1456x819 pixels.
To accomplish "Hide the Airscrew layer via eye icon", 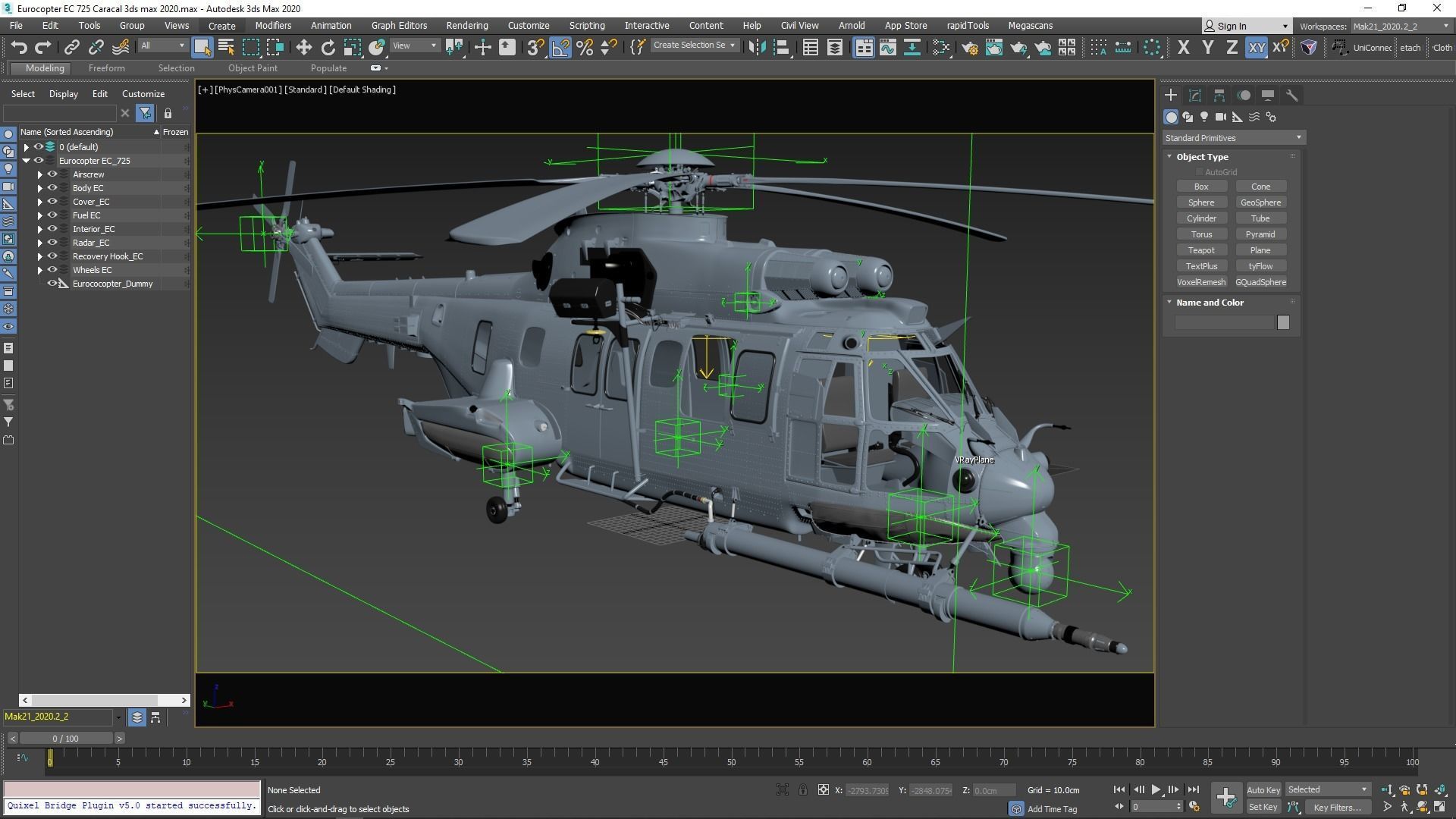I will [52, 174].
